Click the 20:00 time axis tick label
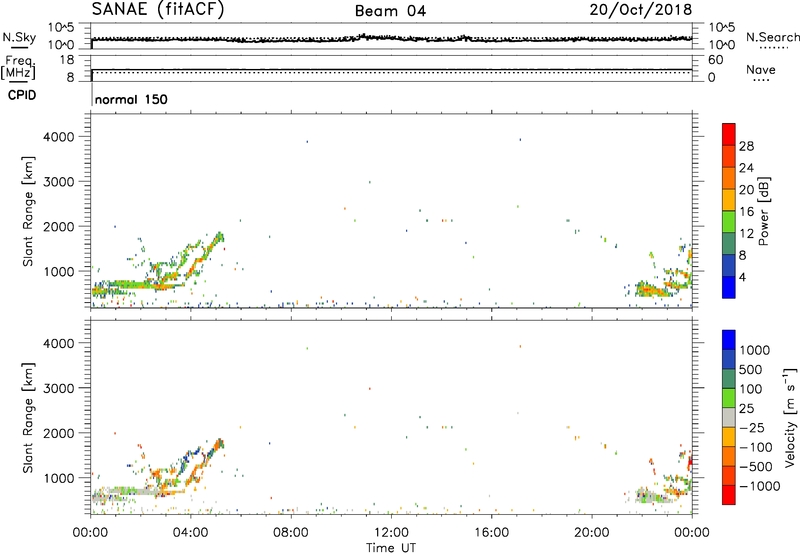This screenshot has width=800, height=554. (592, 533)
